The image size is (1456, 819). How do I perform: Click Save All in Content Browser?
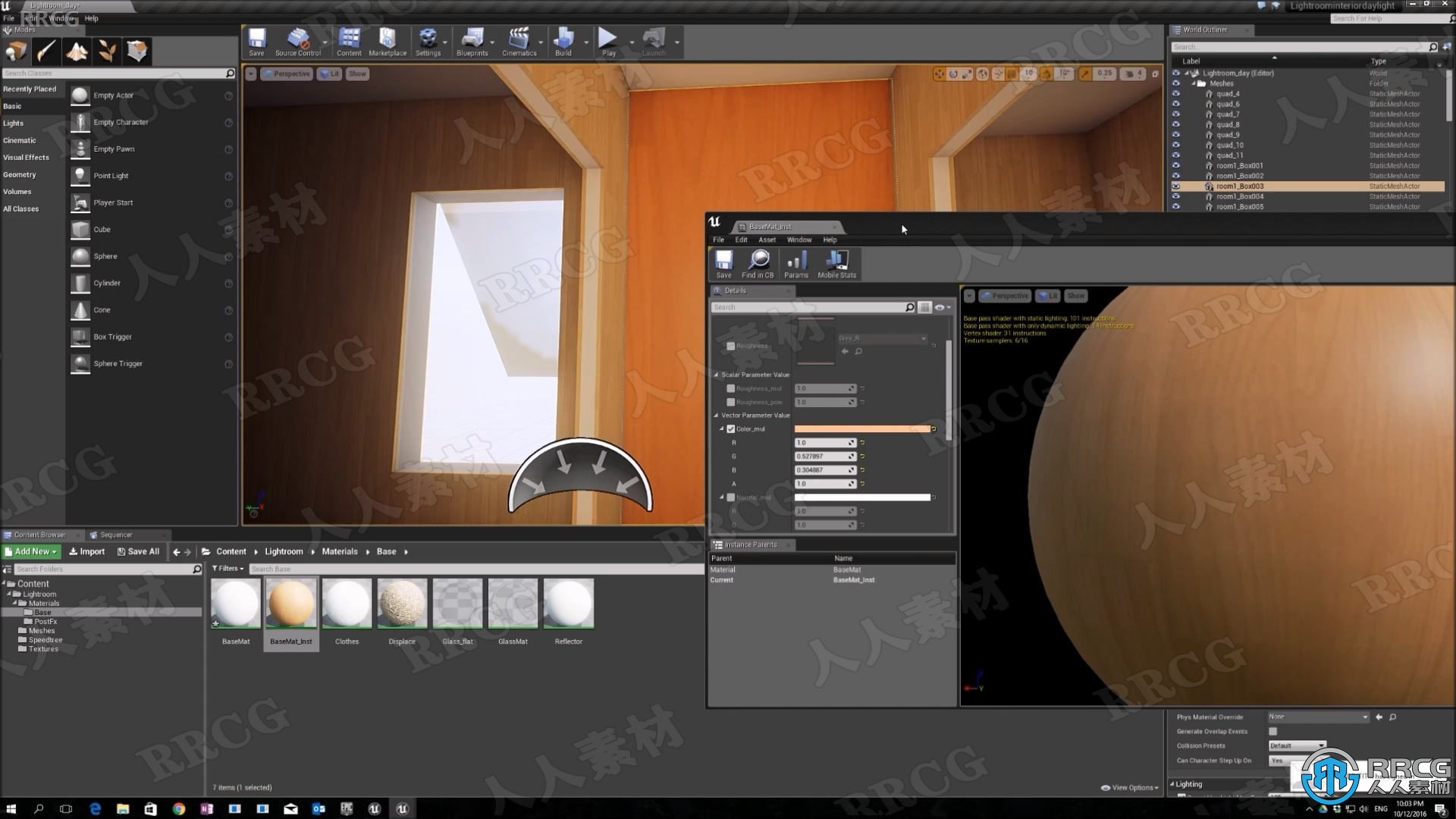[138, 551]
